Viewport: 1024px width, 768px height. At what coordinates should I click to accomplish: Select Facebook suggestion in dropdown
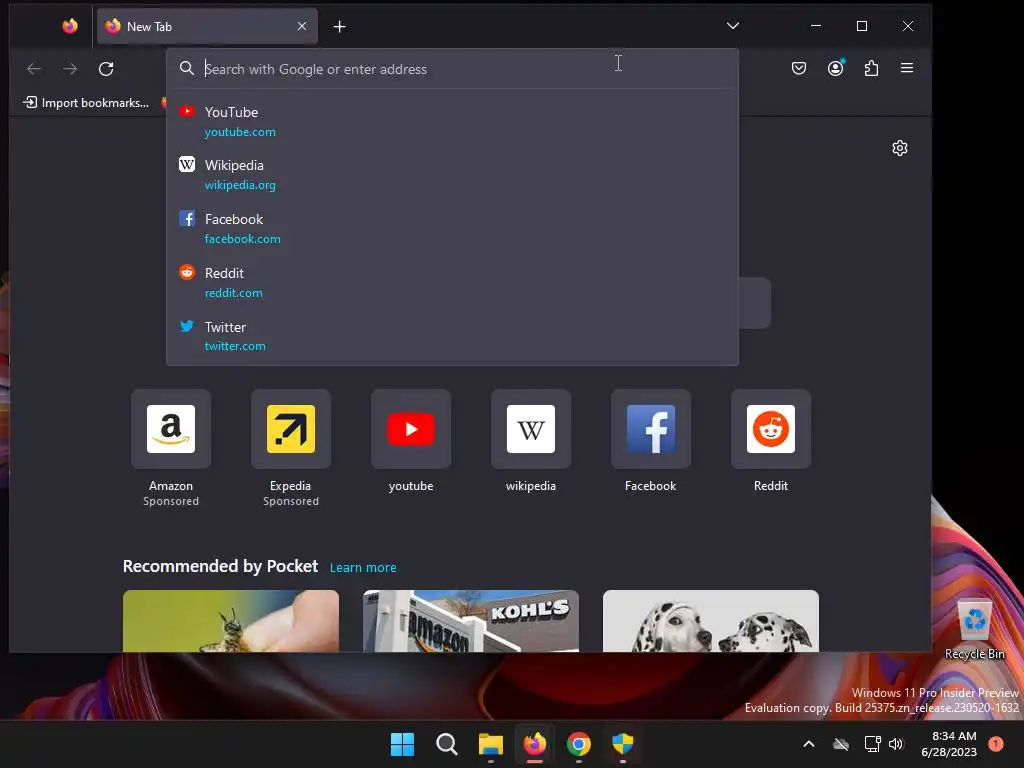pyautogui.click(x=453, y=229)
